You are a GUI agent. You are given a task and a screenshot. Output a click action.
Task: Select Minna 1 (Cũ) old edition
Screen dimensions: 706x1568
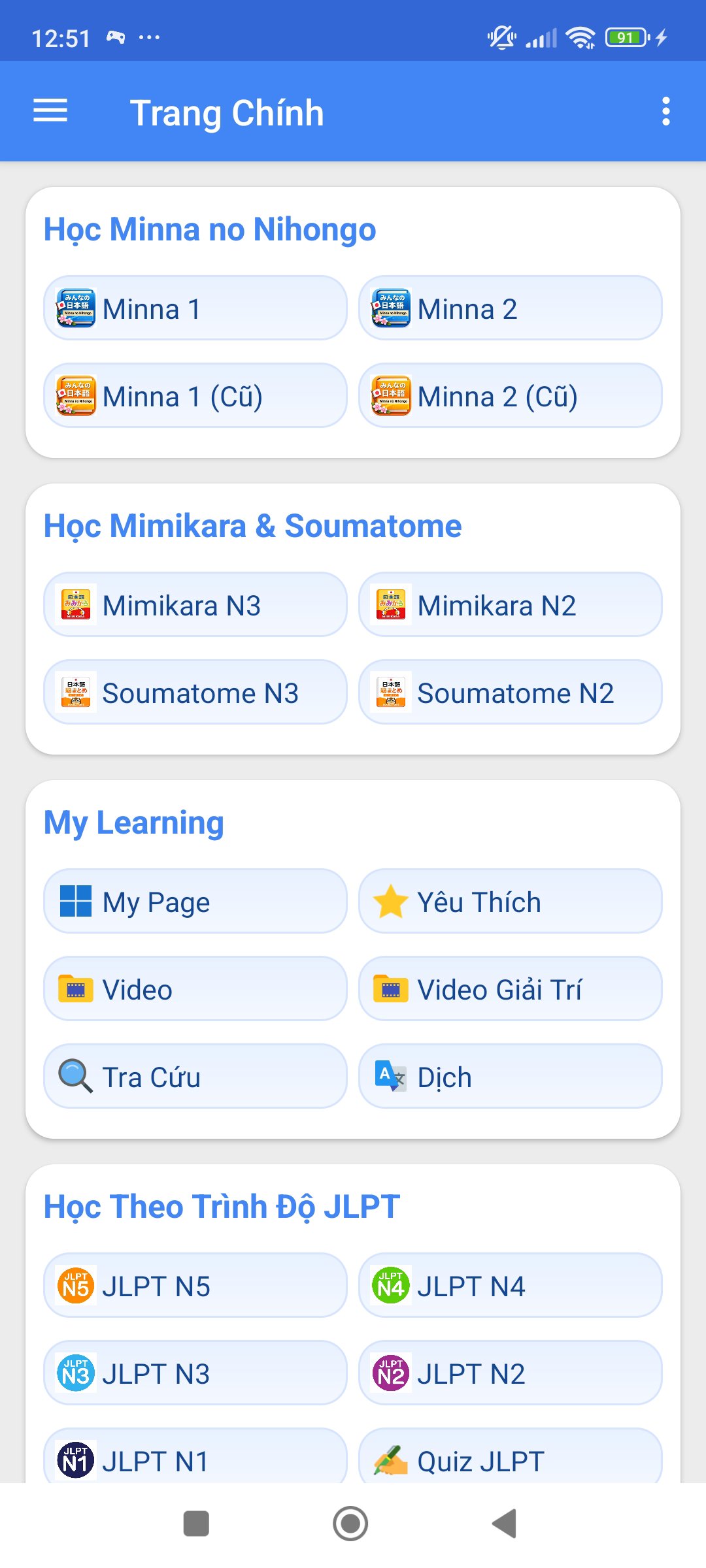[x=195, y=396]
